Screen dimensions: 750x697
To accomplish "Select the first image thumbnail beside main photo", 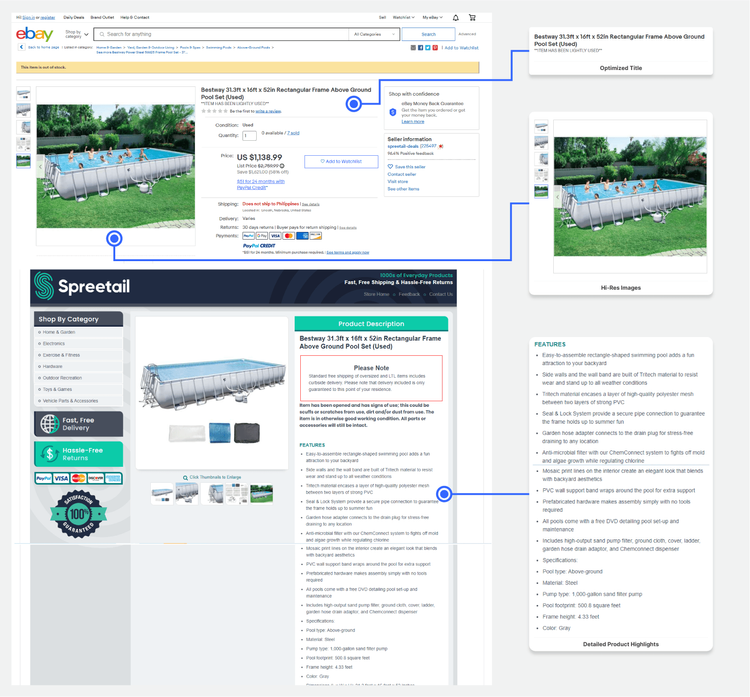I will [23, 93].
